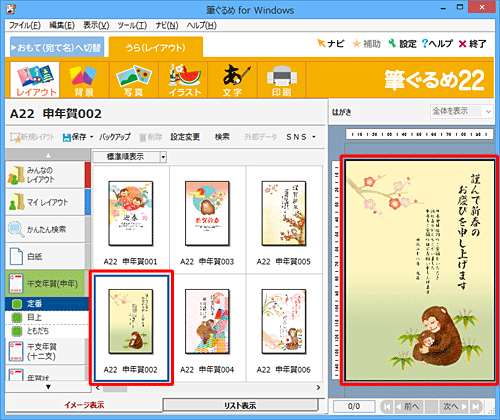
Task: Select the うら(レイアウト) tab
Action: tap(156, 48)
